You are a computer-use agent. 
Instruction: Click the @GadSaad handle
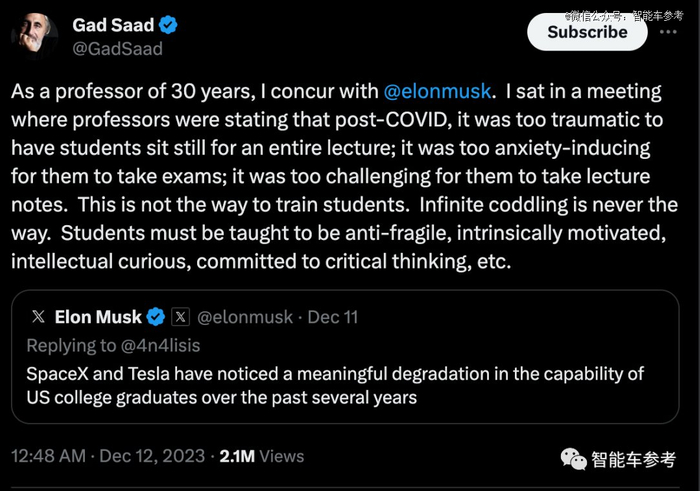117,48
